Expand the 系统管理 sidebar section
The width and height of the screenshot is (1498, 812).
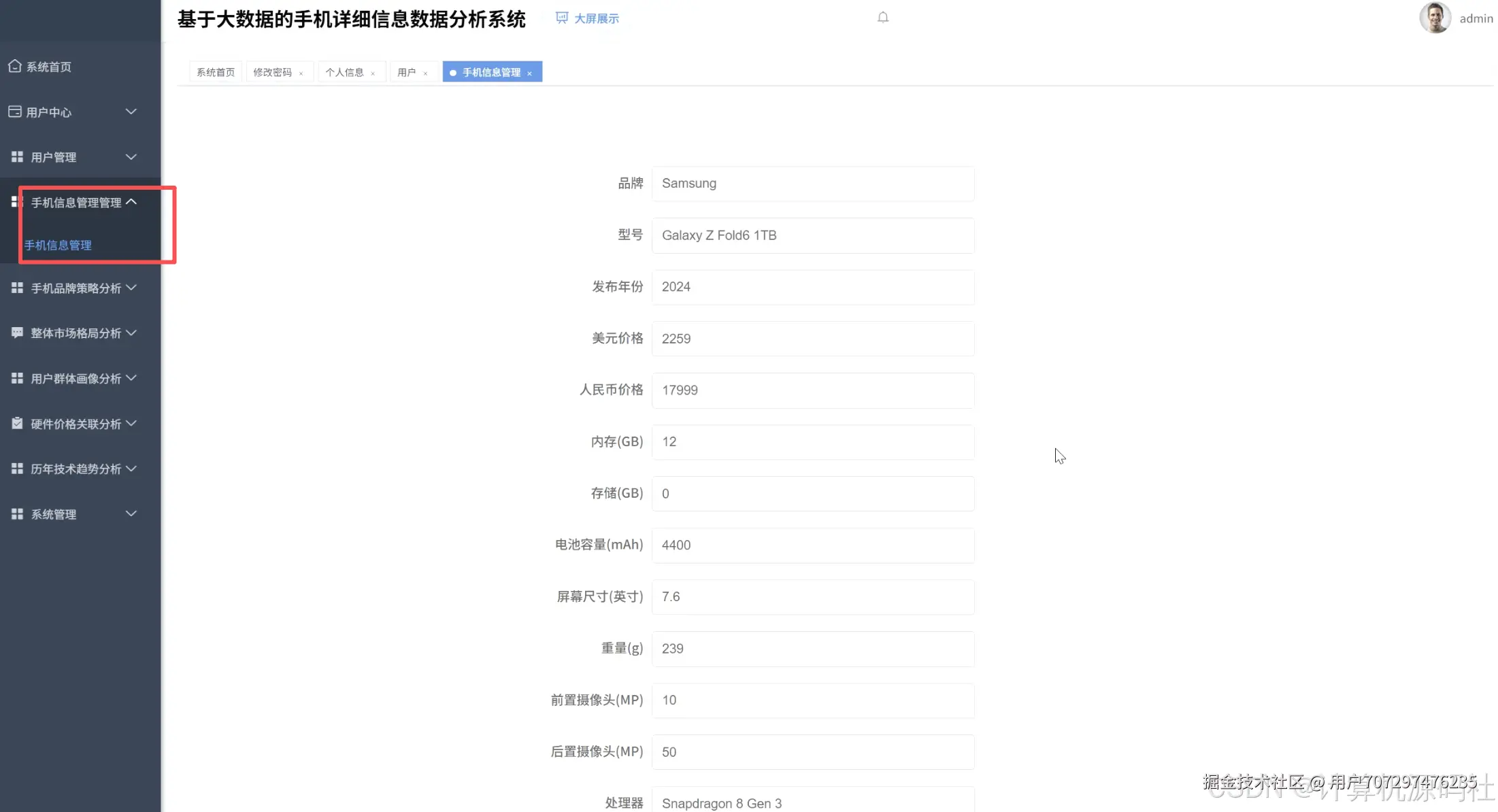(x=75, y=514)
